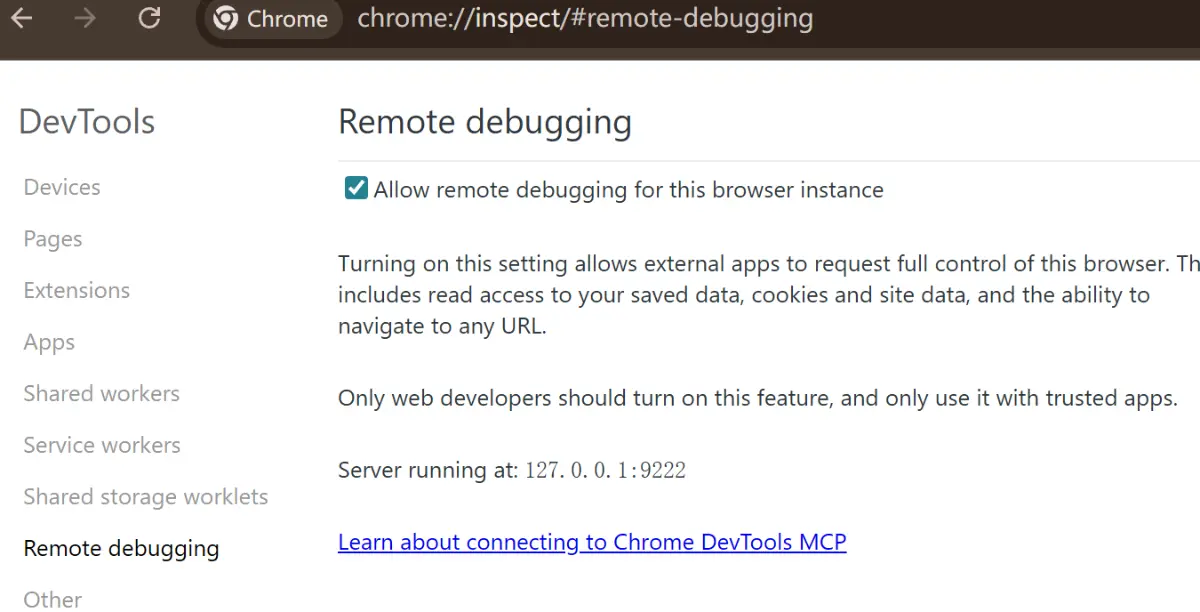Open Learn about connecting to Chrome DevTools MCP
Viewport: 1200px width, 612px height.
click(x=592, y=542)
